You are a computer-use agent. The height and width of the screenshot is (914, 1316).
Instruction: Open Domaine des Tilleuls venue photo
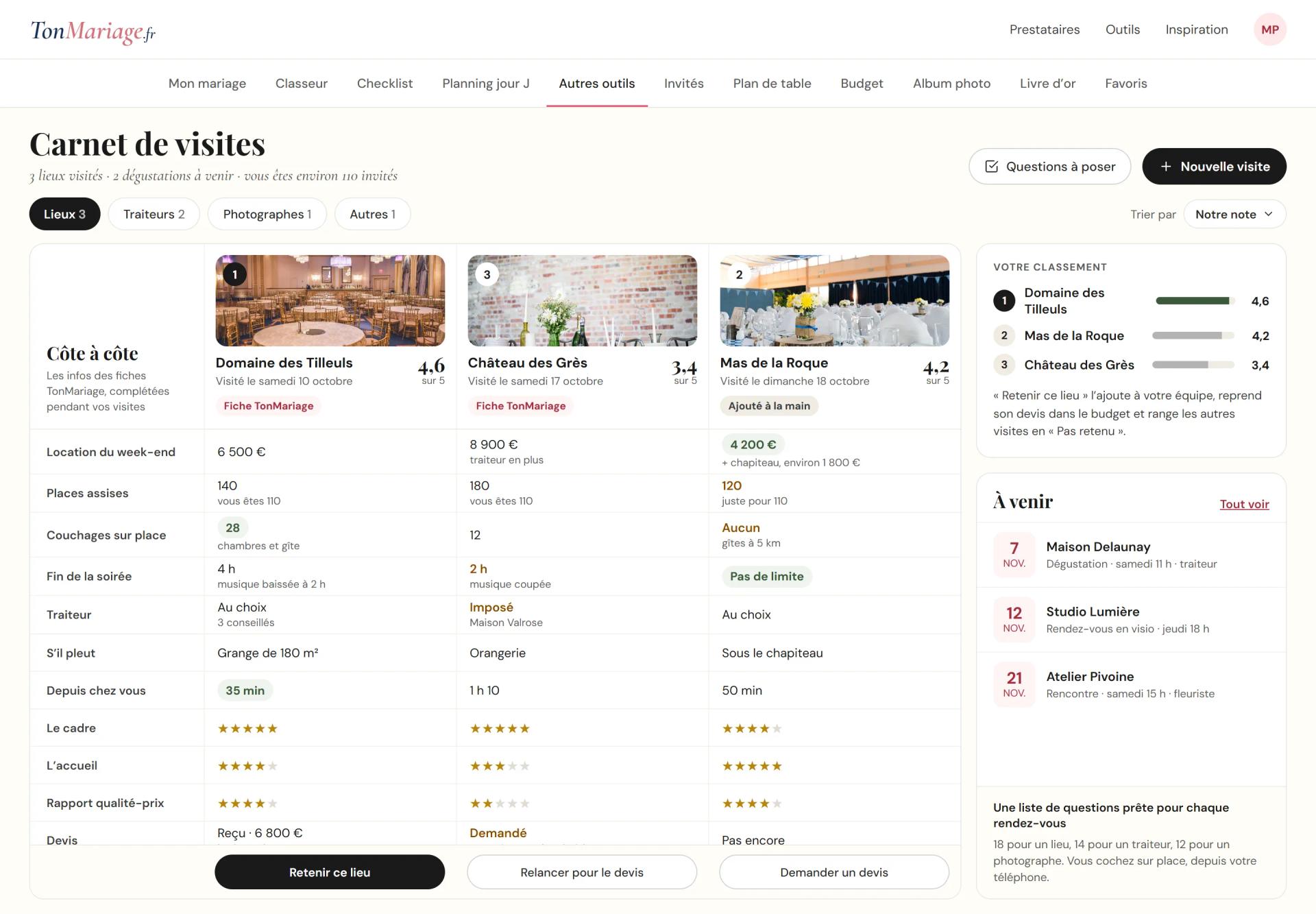coord(330,300)
